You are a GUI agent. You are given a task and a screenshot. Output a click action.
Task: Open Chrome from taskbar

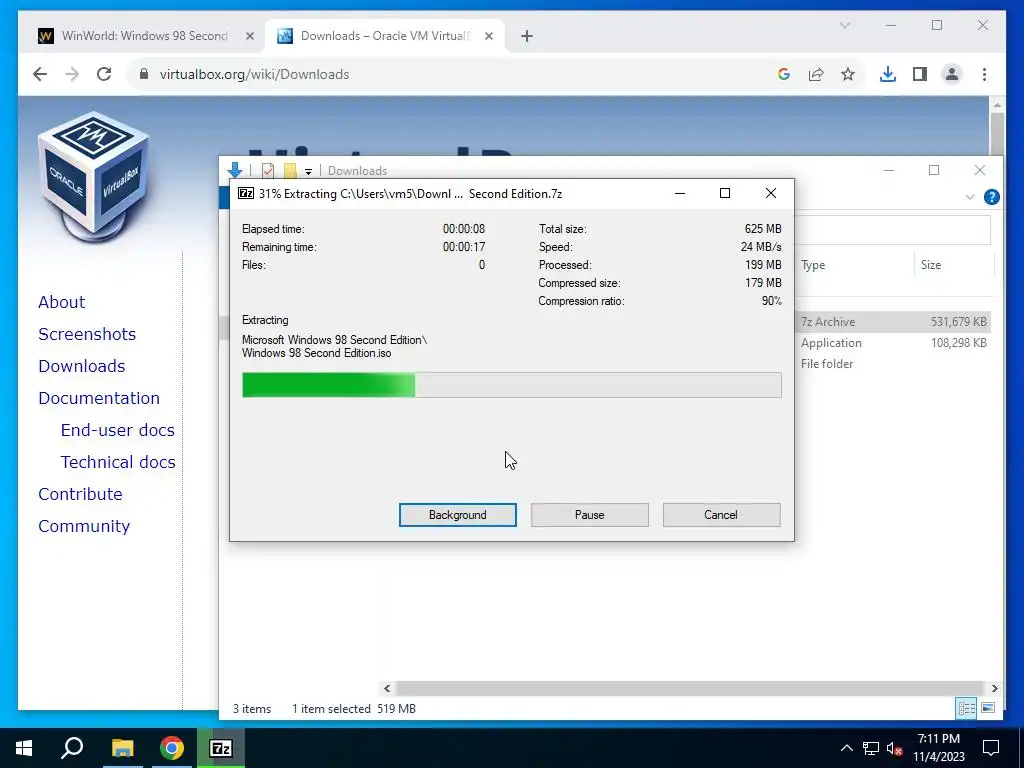[x=172, y=748]
